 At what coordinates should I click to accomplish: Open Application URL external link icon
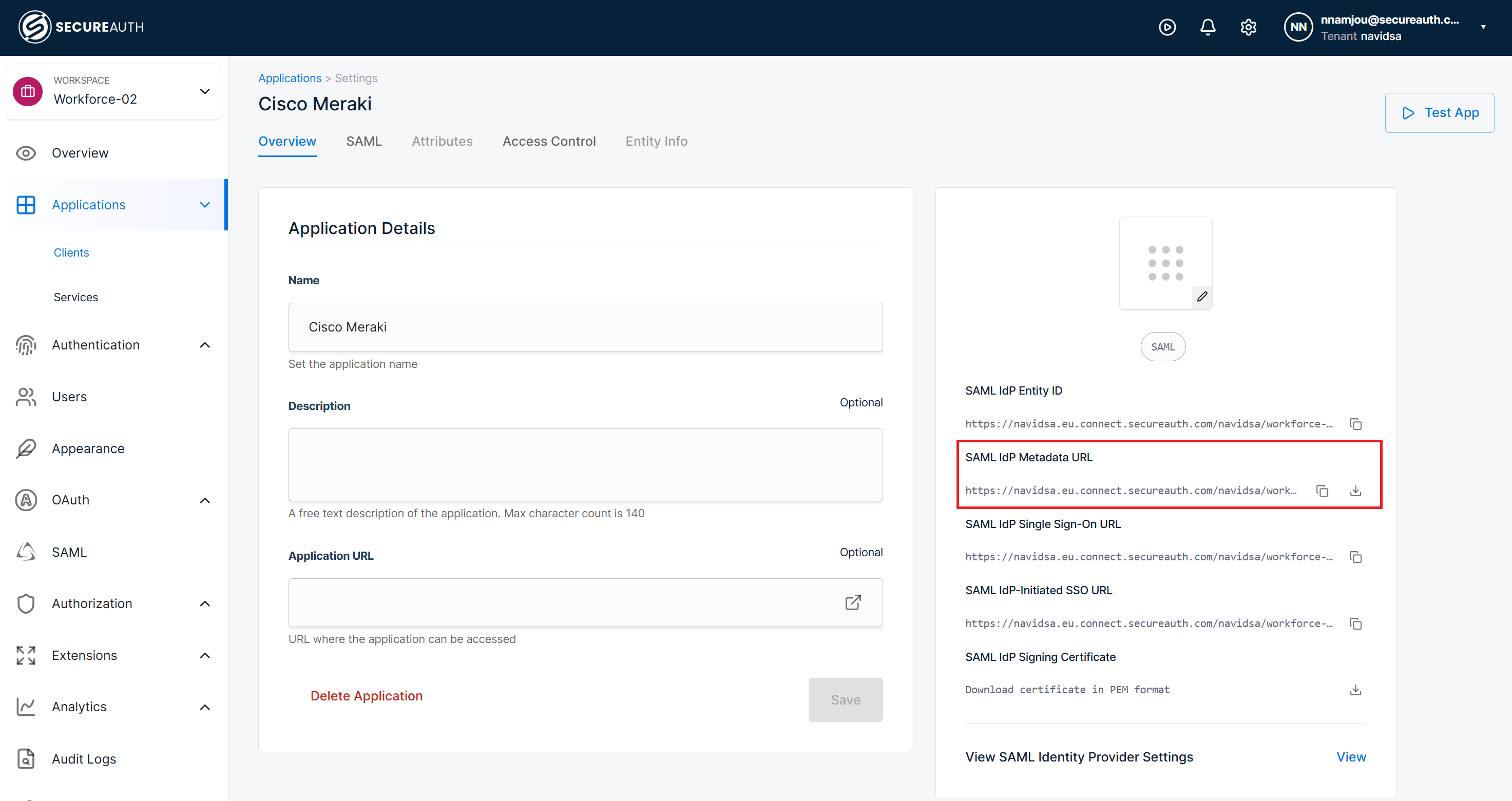[853, 602]
